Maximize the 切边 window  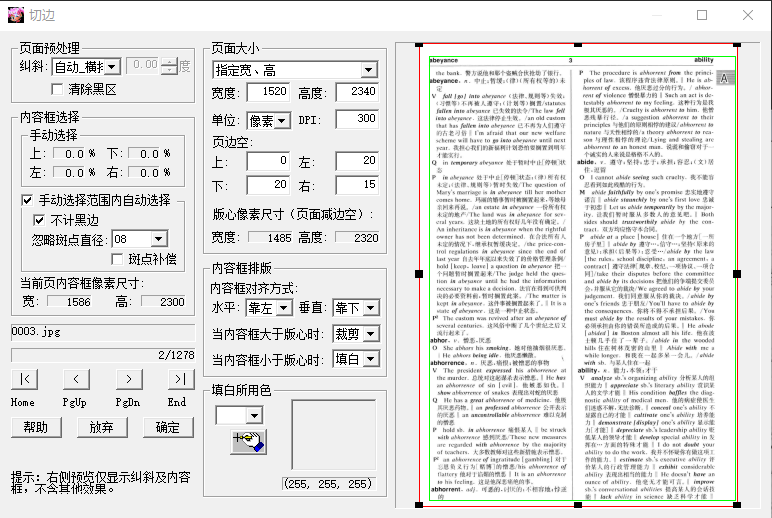702,15
